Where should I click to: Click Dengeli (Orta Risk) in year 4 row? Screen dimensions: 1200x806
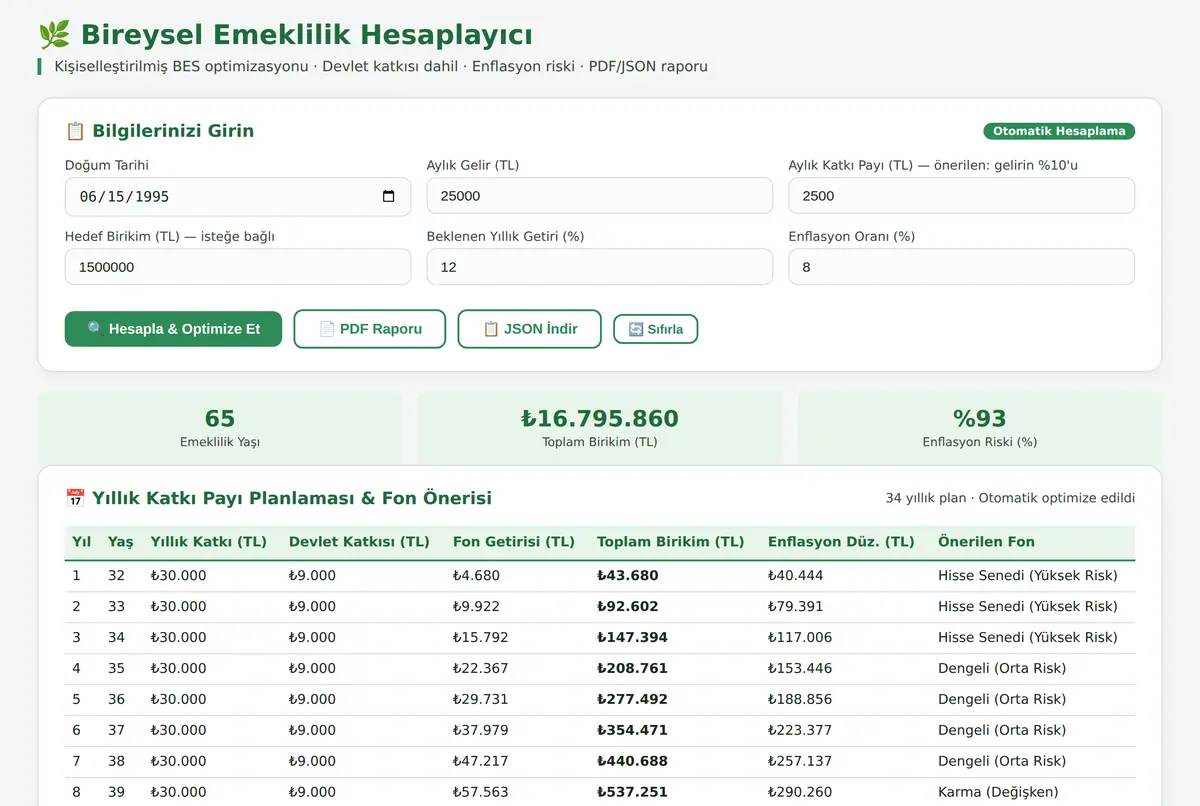(1002, 669)
